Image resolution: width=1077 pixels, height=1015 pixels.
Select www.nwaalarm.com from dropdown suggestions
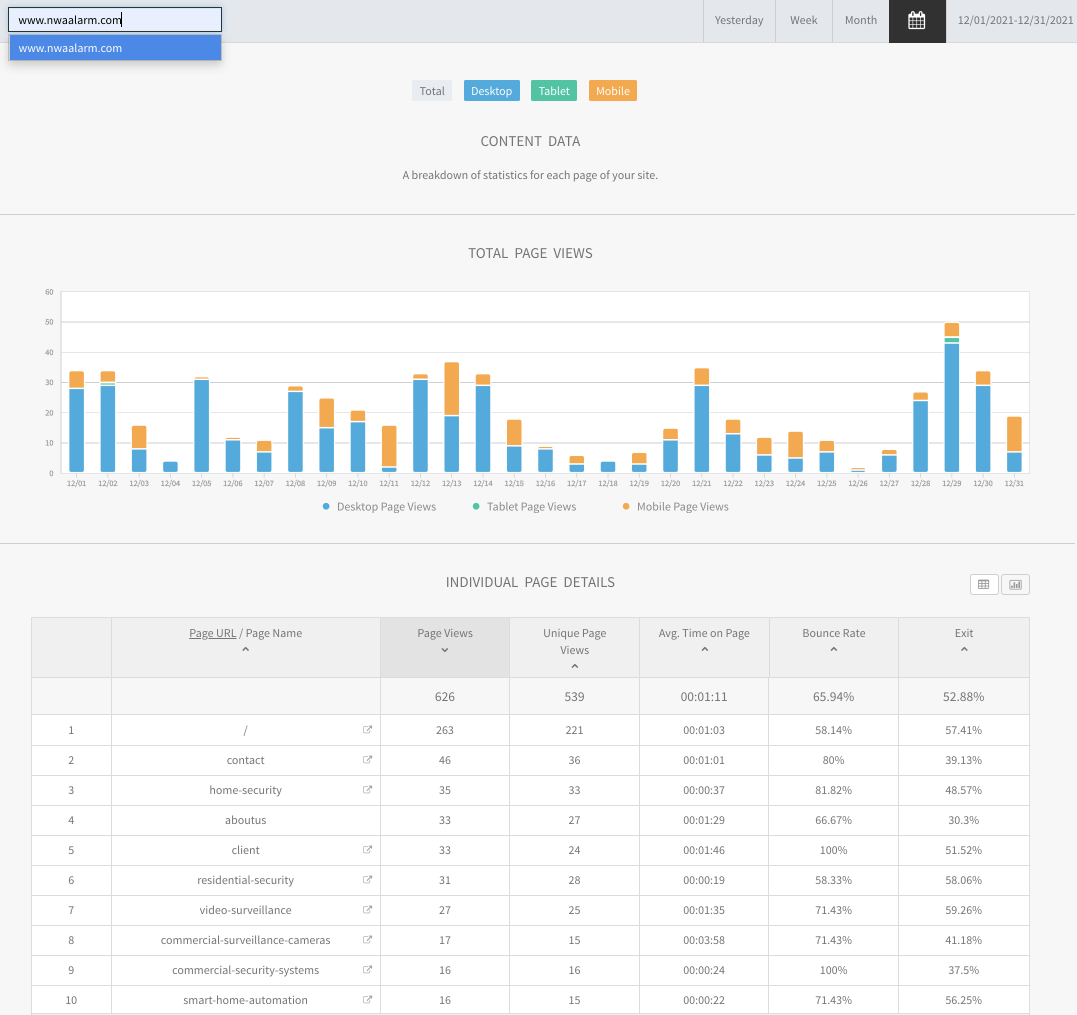[x=115, y=48]
